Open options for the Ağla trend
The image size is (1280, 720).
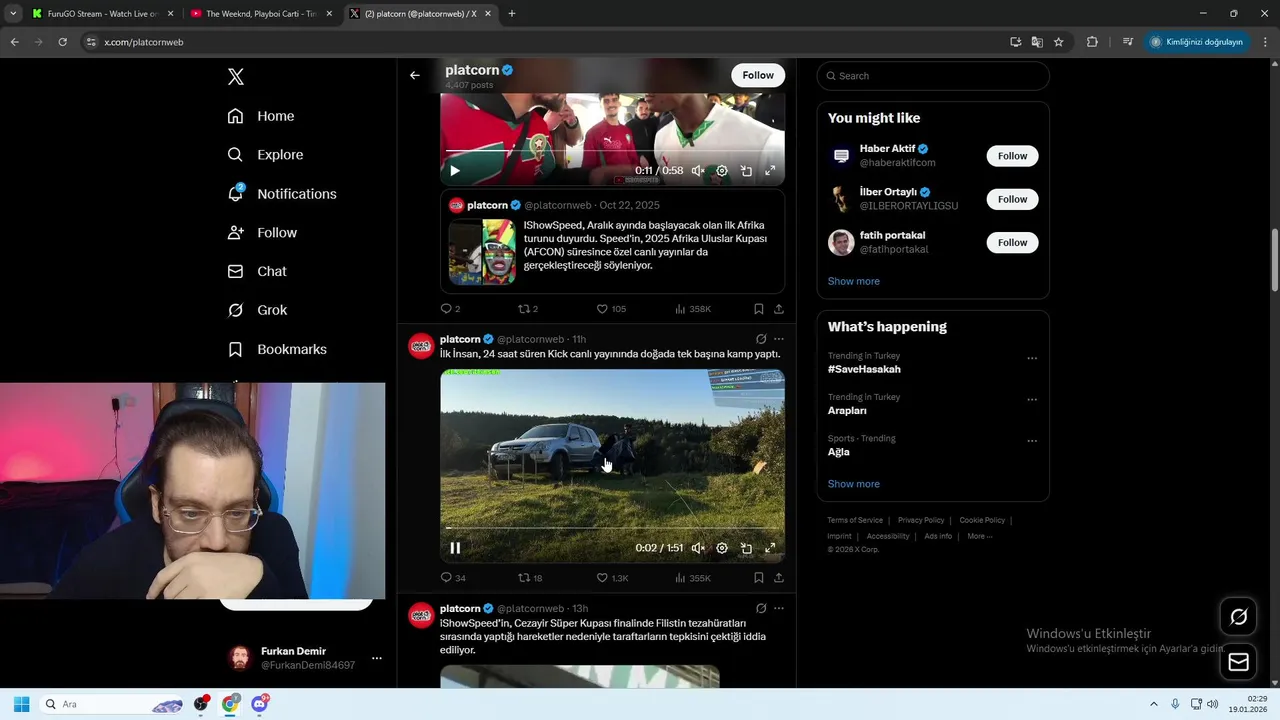[x=1032, y=441]
